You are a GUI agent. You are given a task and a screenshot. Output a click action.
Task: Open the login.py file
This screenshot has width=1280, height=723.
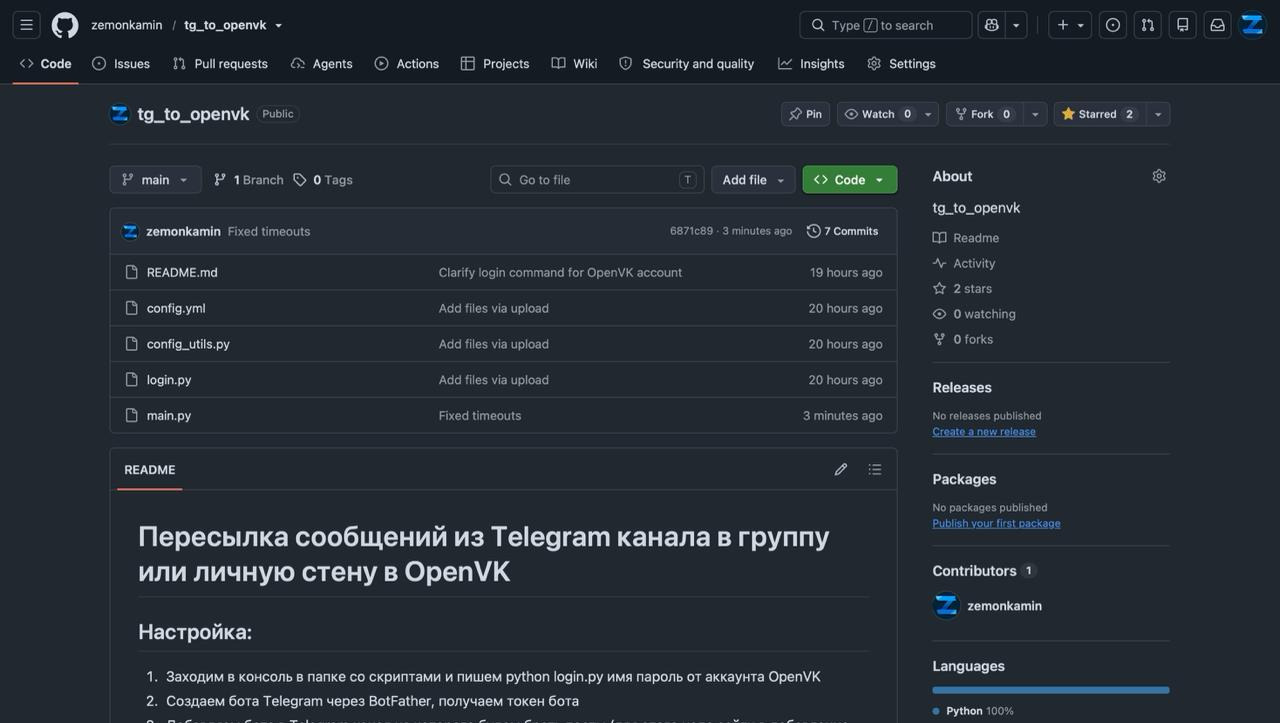tap(169, 380)
